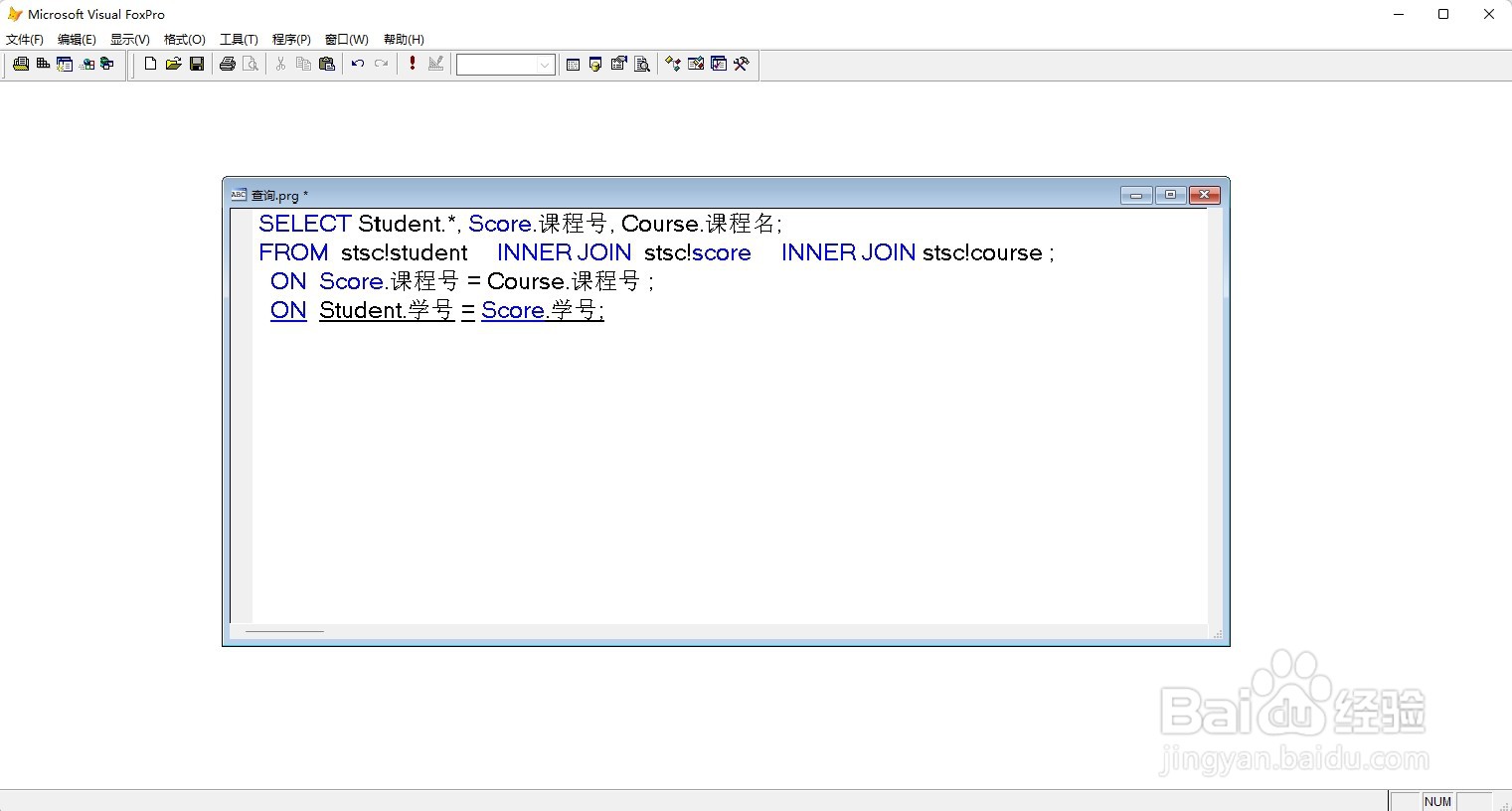The width and height of the screenshot is (1512, 811).
Task: Click horizontal scrollbar of the editor window
Action: [x=719, y=631]
